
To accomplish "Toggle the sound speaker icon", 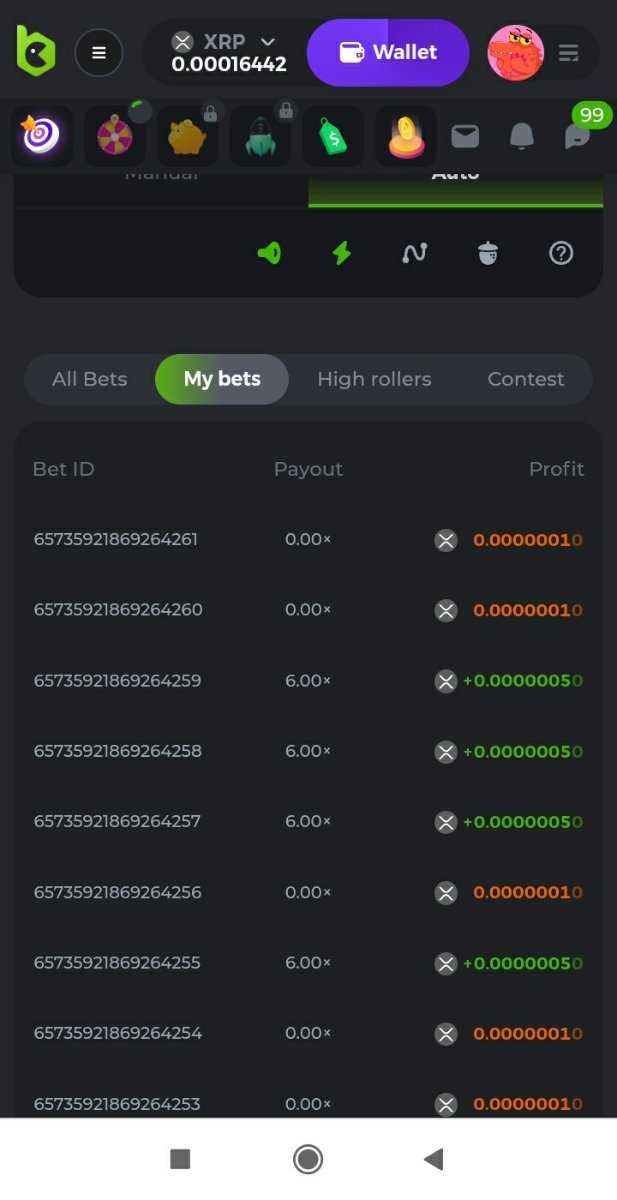I will pyautogui.click(x=269, y=254).
